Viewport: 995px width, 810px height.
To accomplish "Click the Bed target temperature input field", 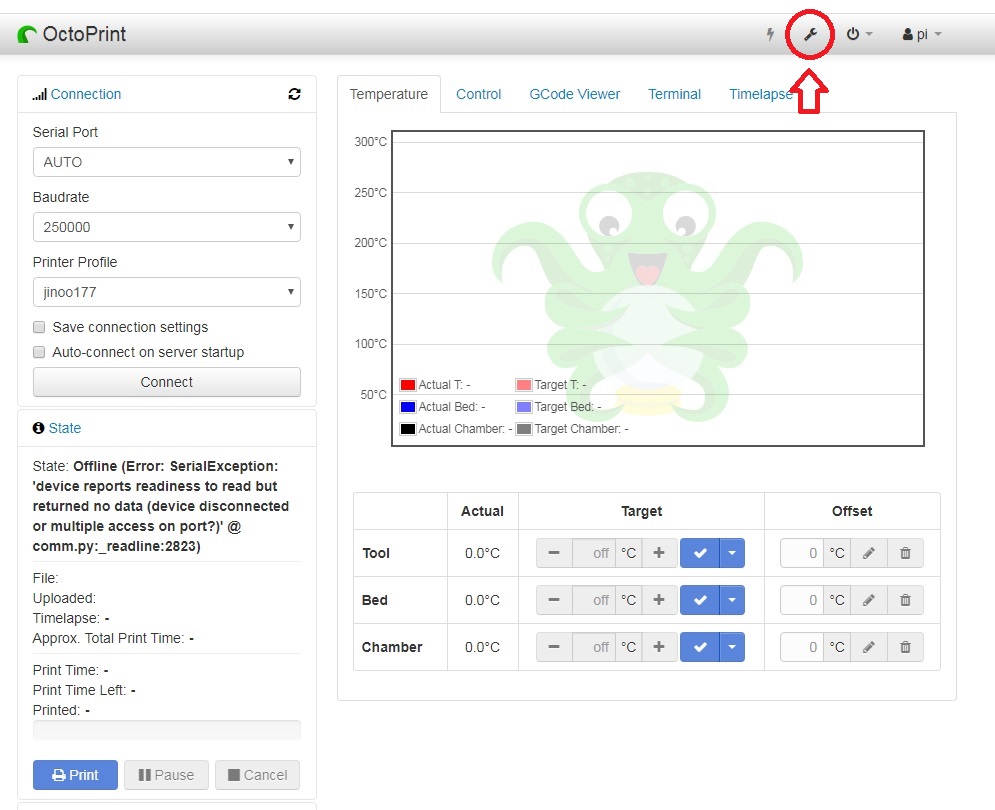I will coord(594,600).
